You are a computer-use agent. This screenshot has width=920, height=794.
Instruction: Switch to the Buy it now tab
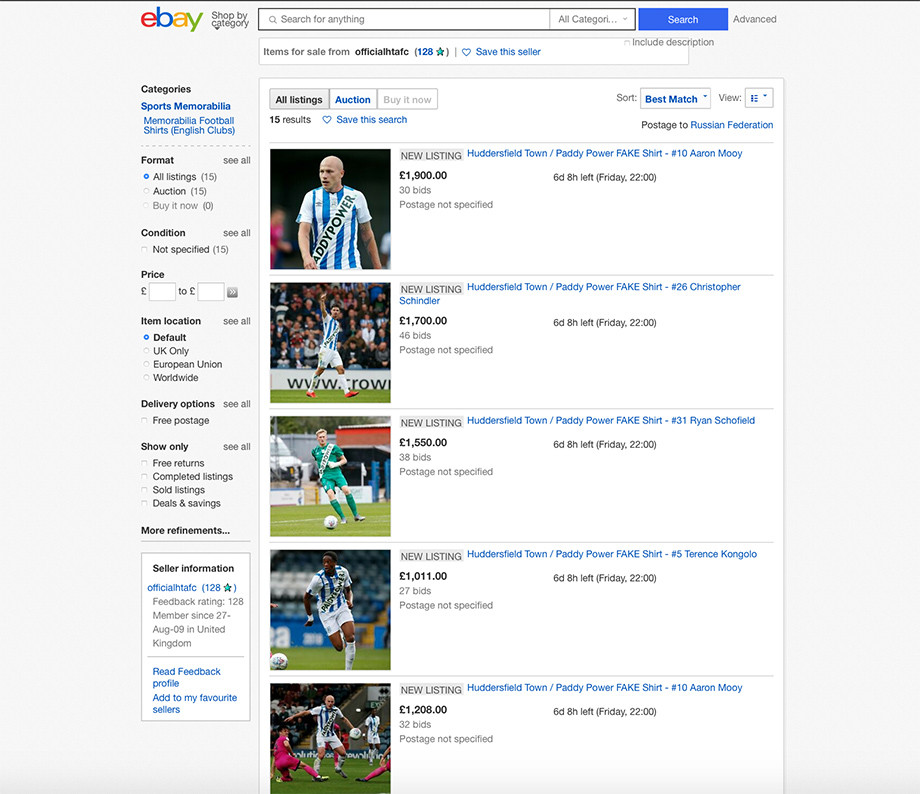[407, 99]
